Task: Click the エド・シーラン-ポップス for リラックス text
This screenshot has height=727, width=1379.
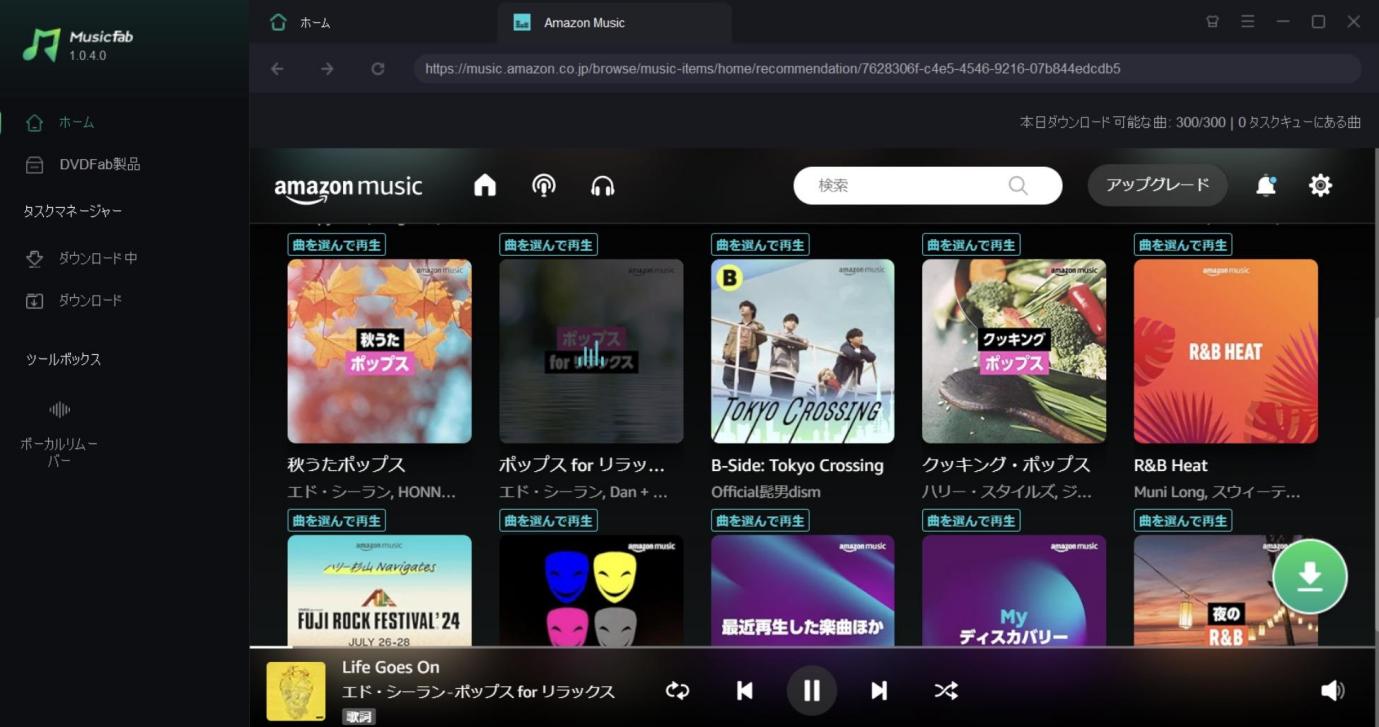Action: tap(478, 692)
